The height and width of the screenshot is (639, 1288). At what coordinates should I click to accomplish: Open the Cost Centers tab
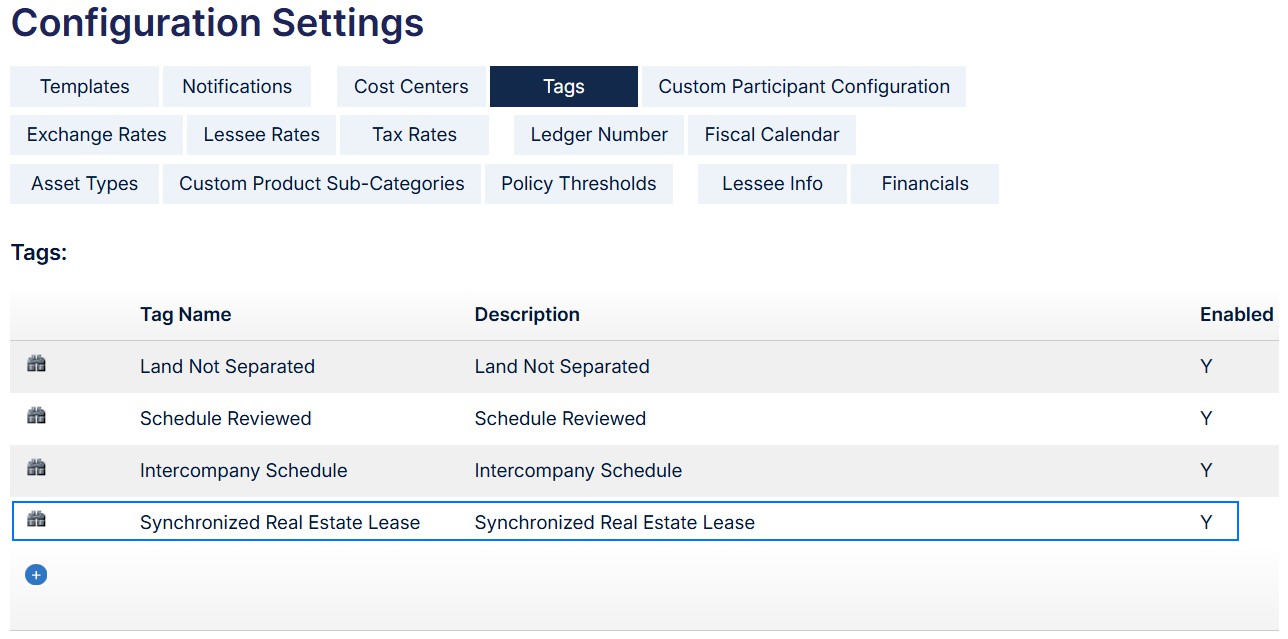411,87
